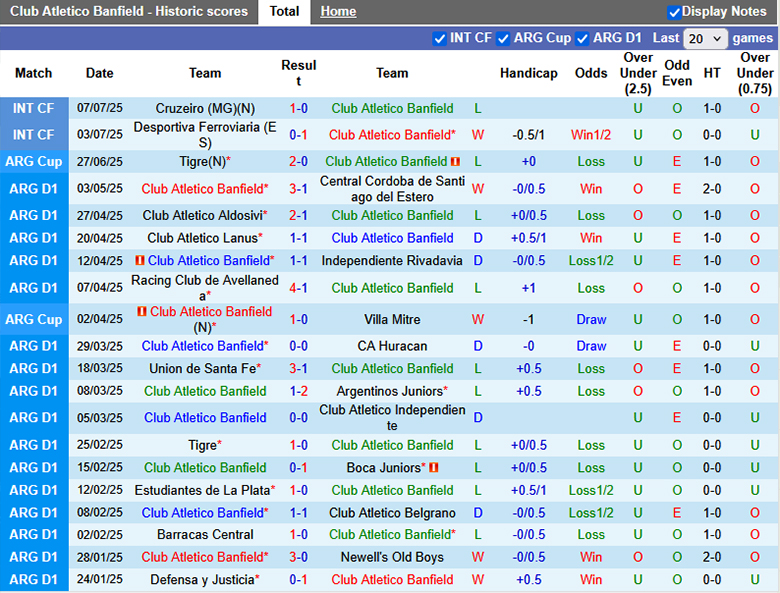The width and height of the screenshot is (780, 593).
Task: Open Defensa y Justicia team link
Action: [x=202, y=579]
